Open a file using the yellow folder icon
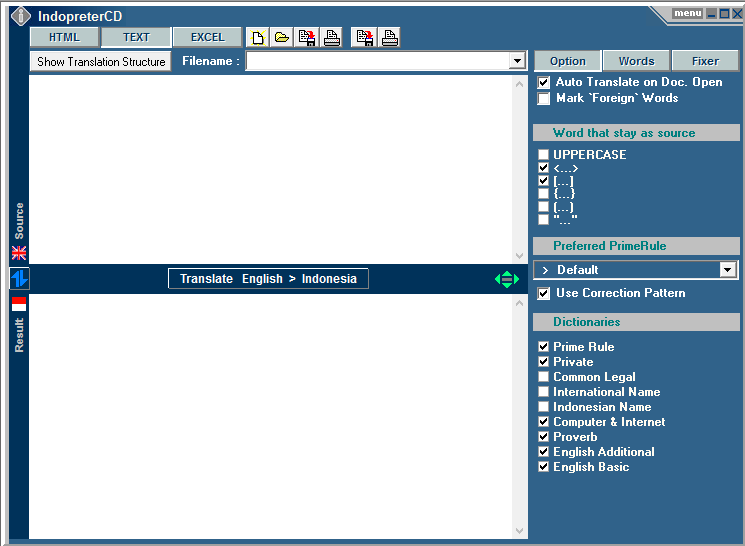 click(282, 37)
